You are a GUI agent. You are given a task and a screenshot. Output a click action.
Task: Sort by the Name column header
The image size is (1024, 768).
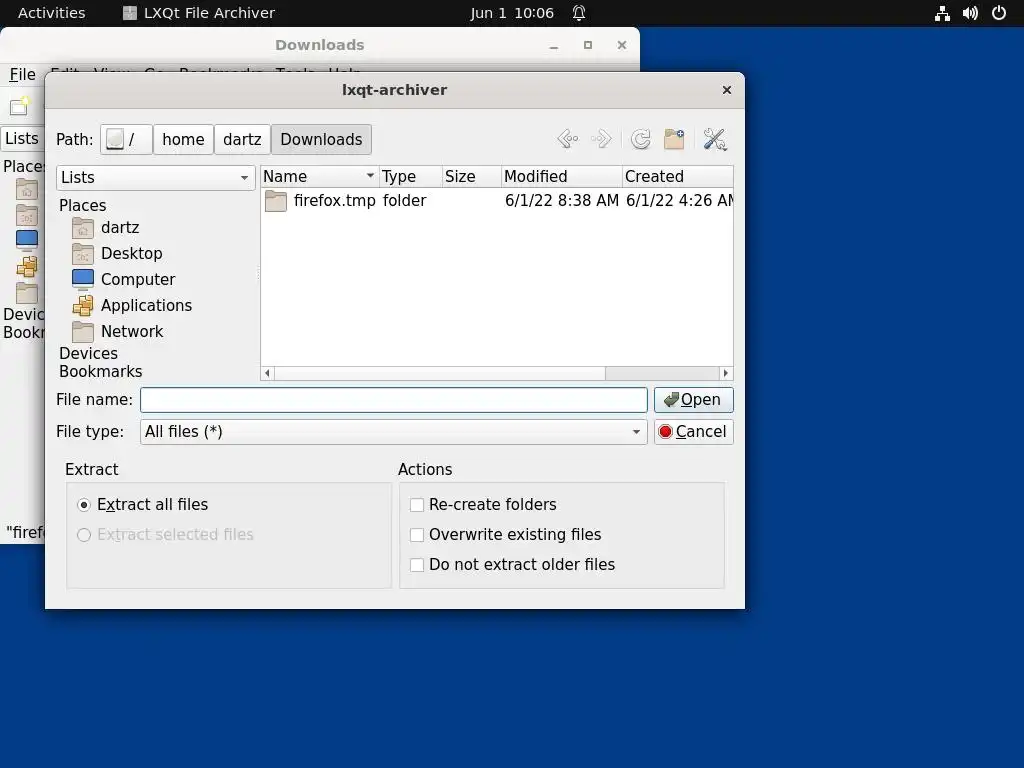point(319,176)
